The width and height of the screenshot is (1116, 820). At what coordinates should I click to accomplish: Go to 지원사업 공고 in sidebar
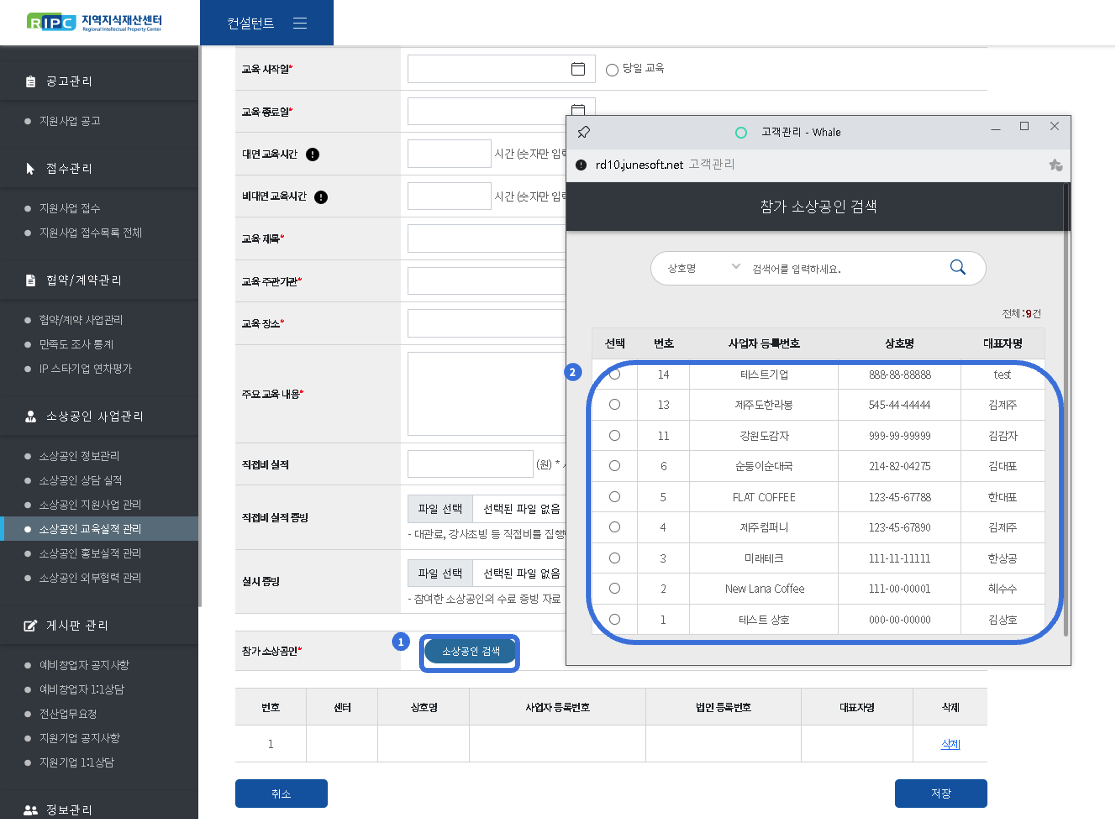click(69, 121)
